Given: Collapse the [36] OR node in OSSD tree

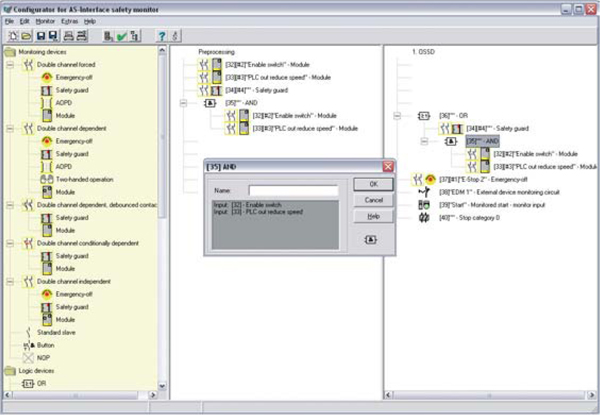Looking at the screenshot, I should [398, 115].
